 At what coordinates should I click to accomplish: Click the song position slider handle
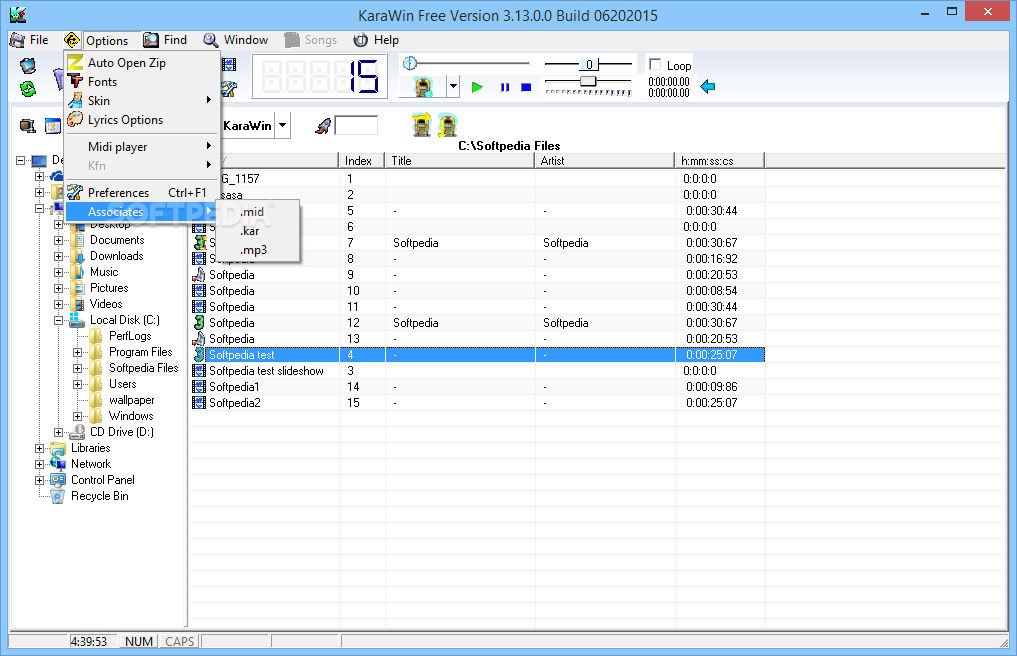[409, 63]
